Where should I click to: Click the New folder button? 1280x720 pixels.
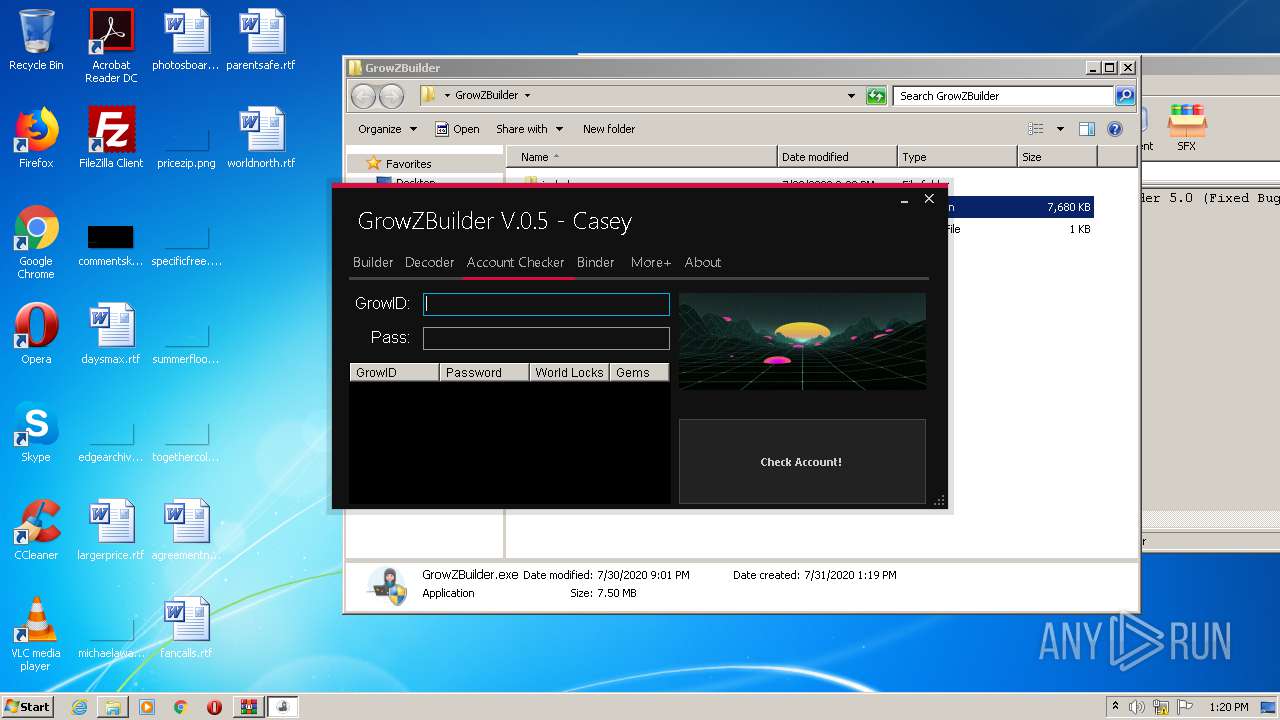coord(609,129)
